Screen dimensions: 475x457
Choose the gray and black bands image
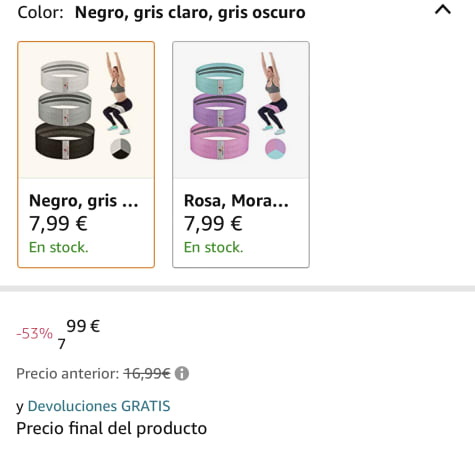65,110
